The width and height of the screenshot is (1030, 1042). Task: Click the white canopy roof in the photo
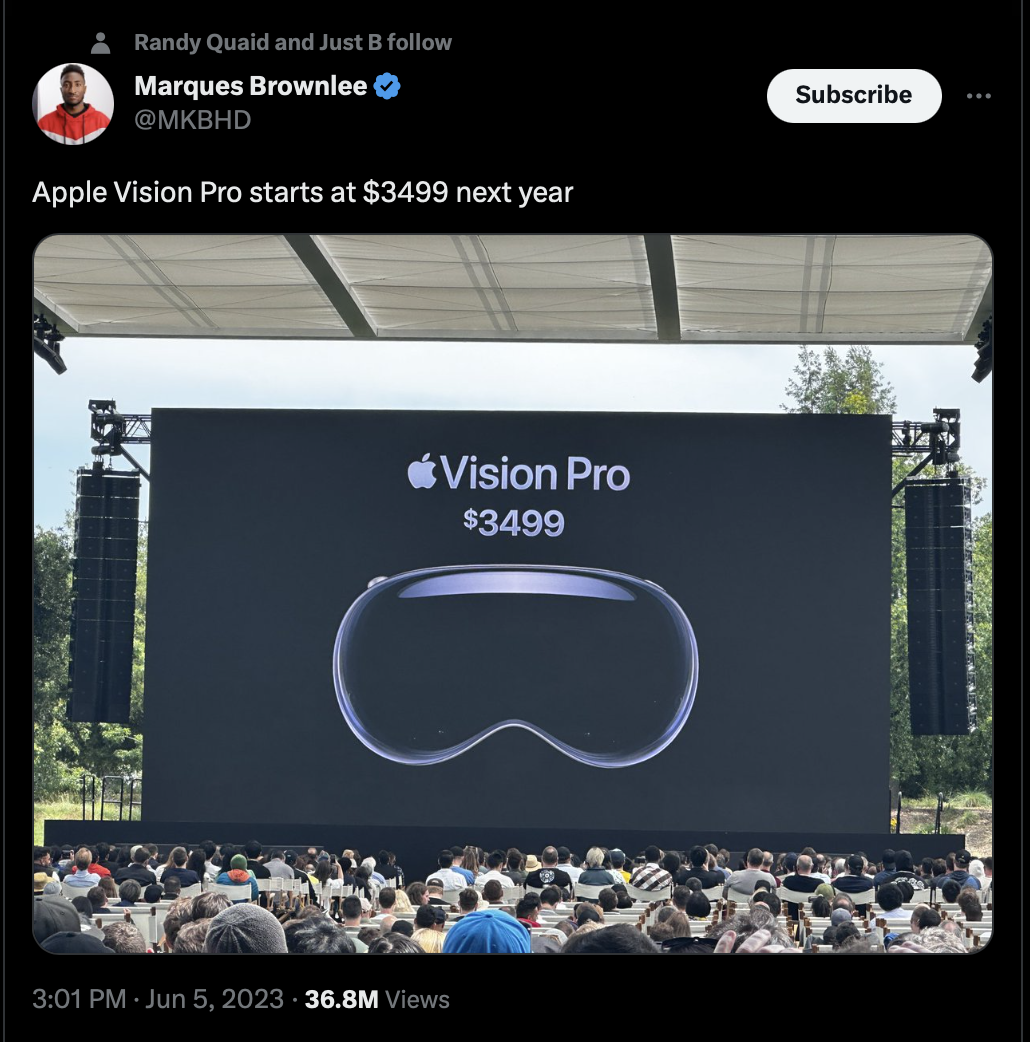512,285
